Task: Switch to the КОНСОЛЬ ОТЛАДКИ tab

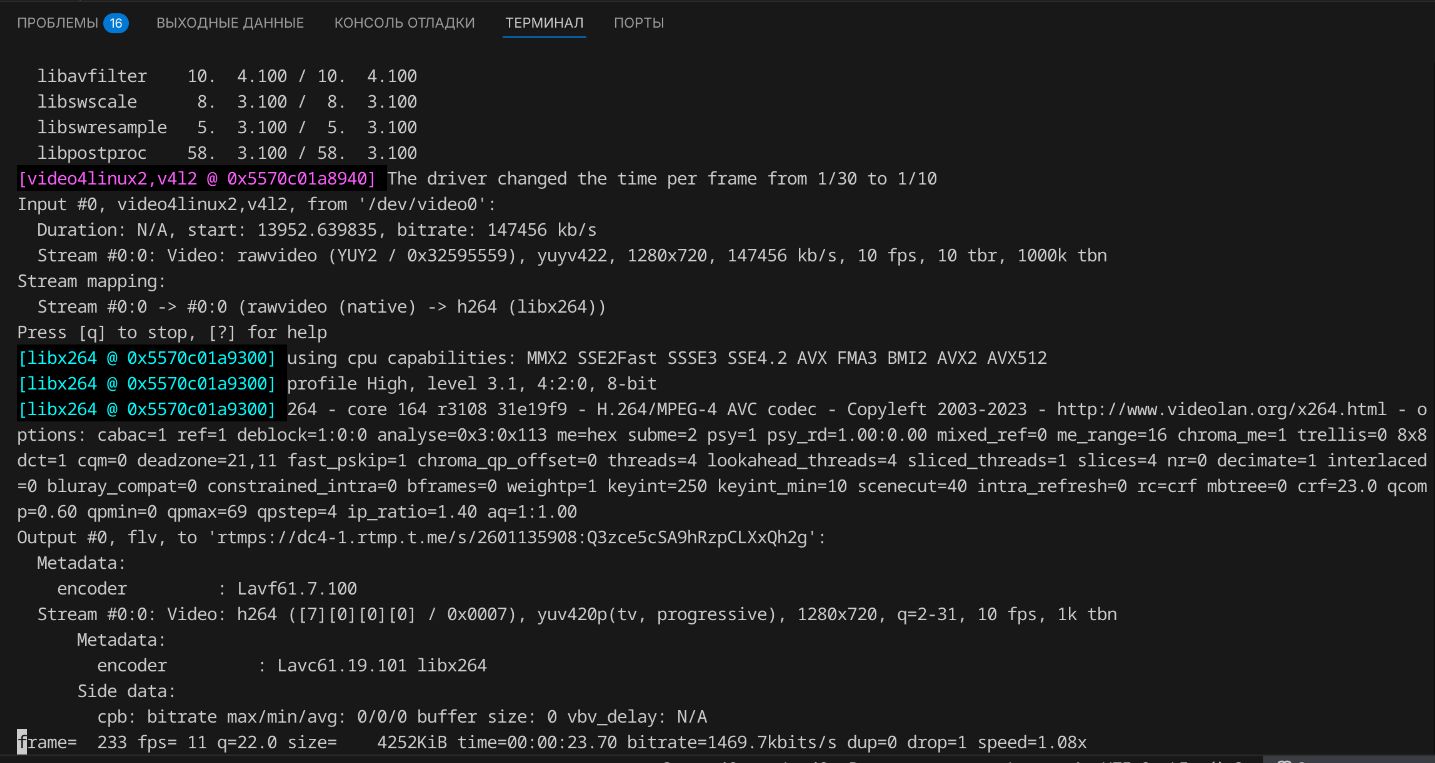Action: pyautogui.click(x=404, y=22)
